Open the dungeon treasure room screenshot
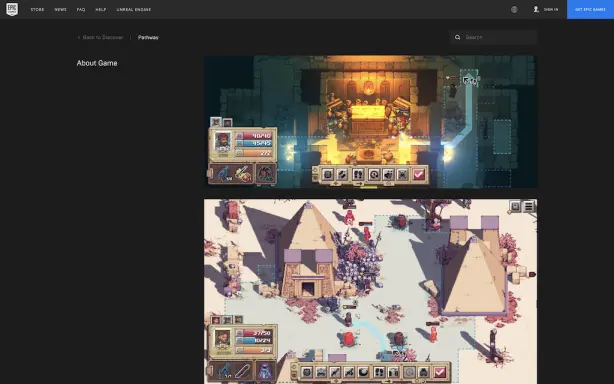Image resolution: width=614 pixels, height=384 pixels. pos(370,122)
